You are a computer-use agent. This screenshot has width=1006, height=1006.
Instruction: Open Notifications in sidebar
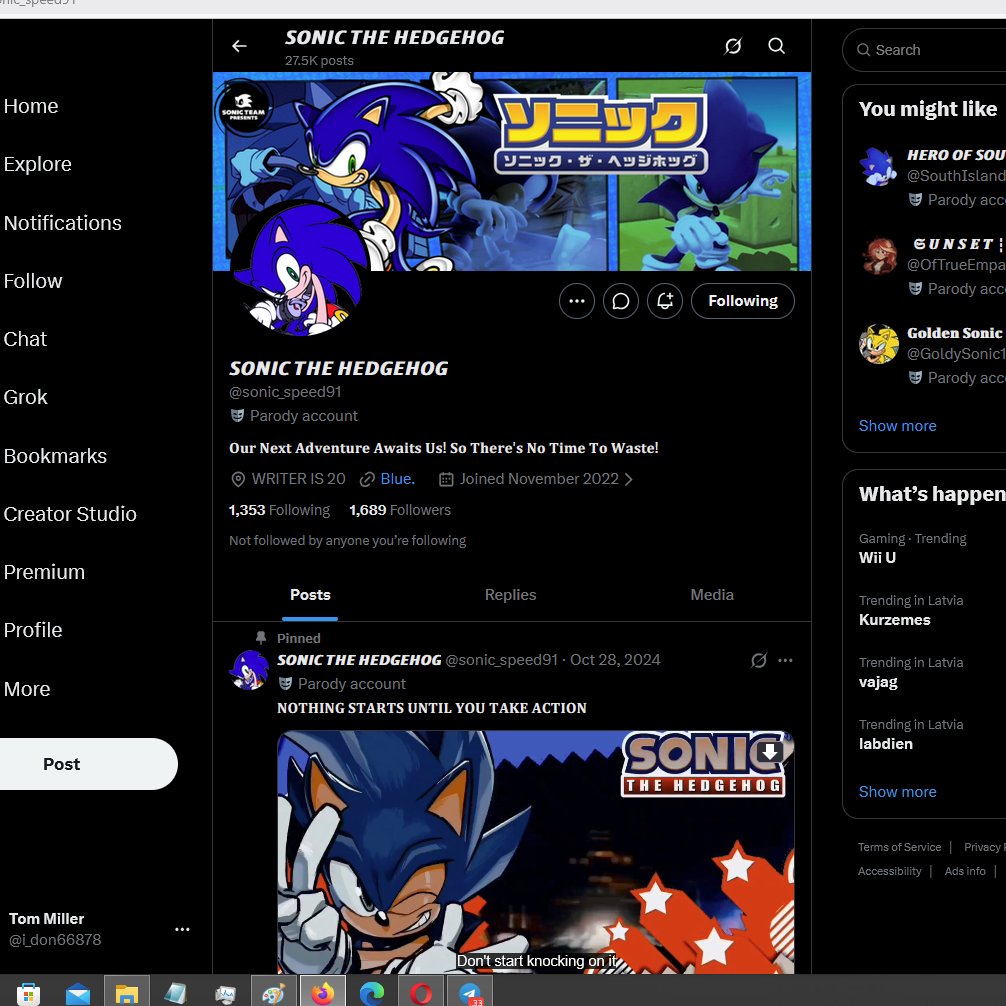(62, 223)
